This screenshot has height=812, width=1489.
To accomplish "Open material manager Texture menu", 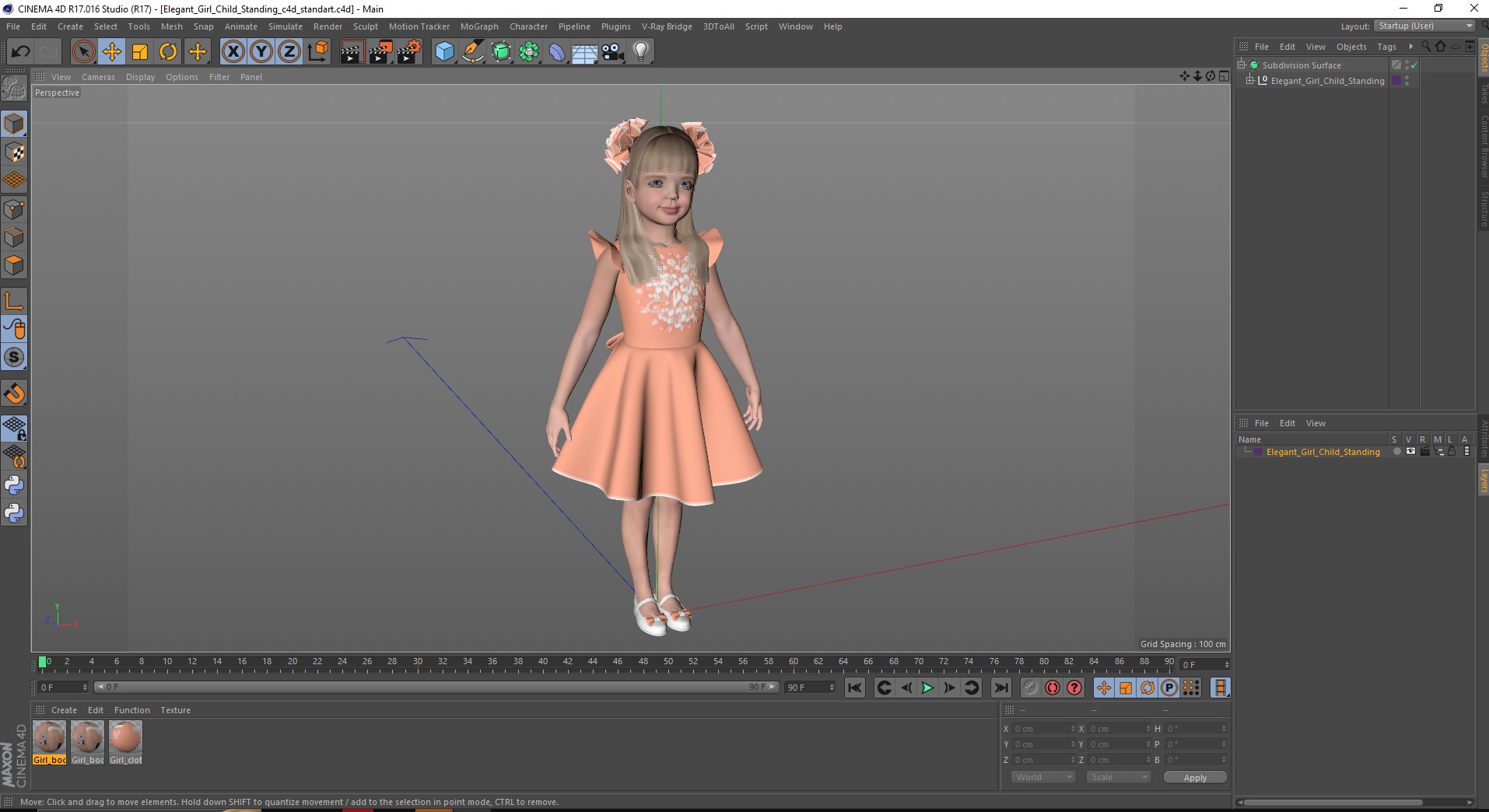I will pos(175,710).
